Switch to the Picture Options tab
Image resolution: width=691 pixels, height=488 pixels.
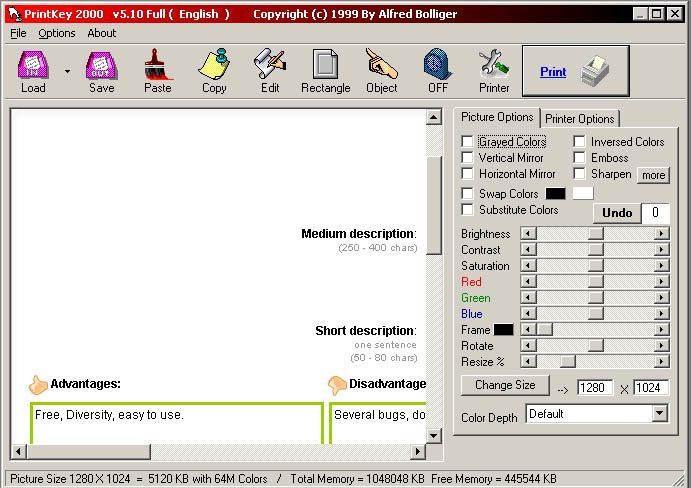(497, 117)
